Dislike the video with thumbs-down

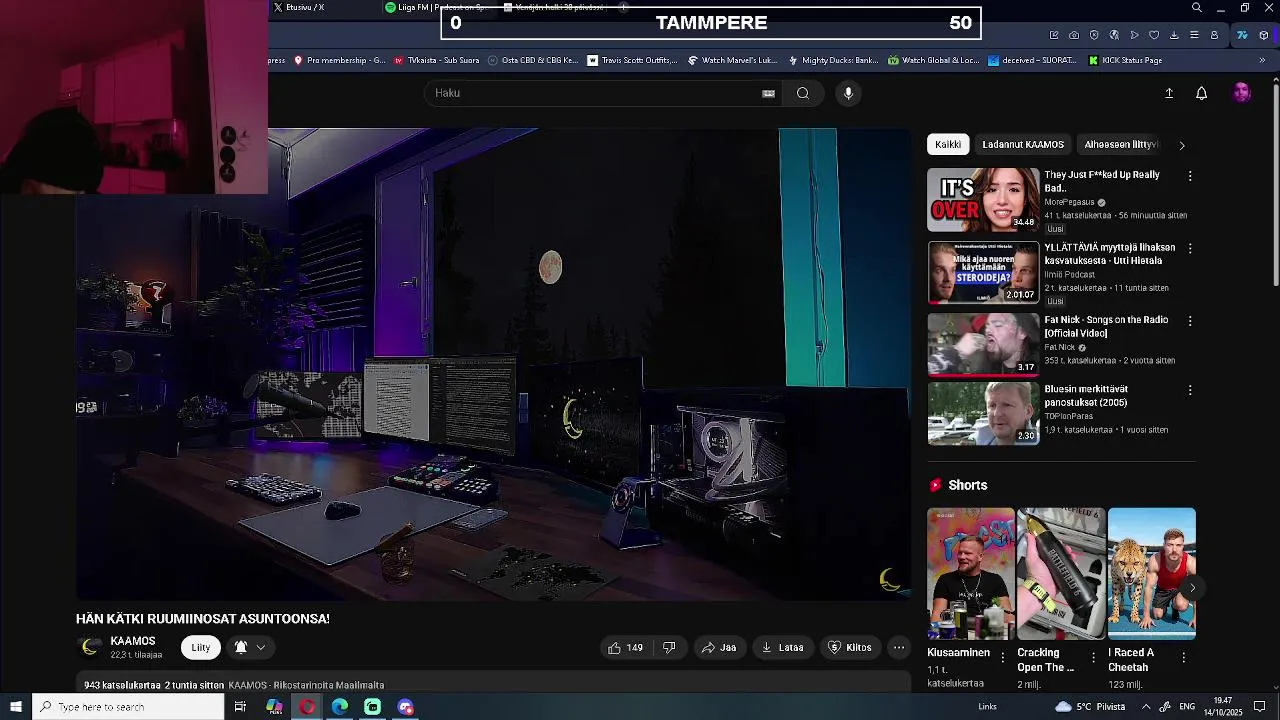(x=669, y=647)
